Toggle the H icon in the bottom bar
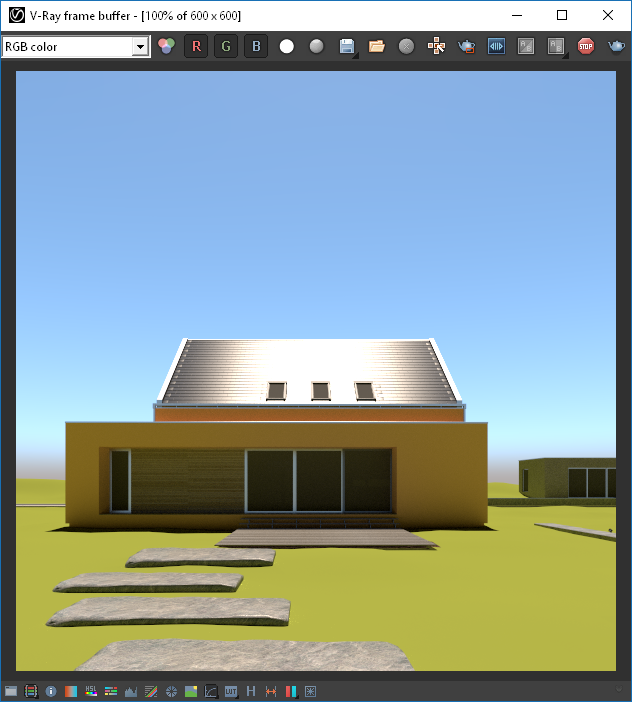This screenshot has height=702, width=632. tap(251, 691)
